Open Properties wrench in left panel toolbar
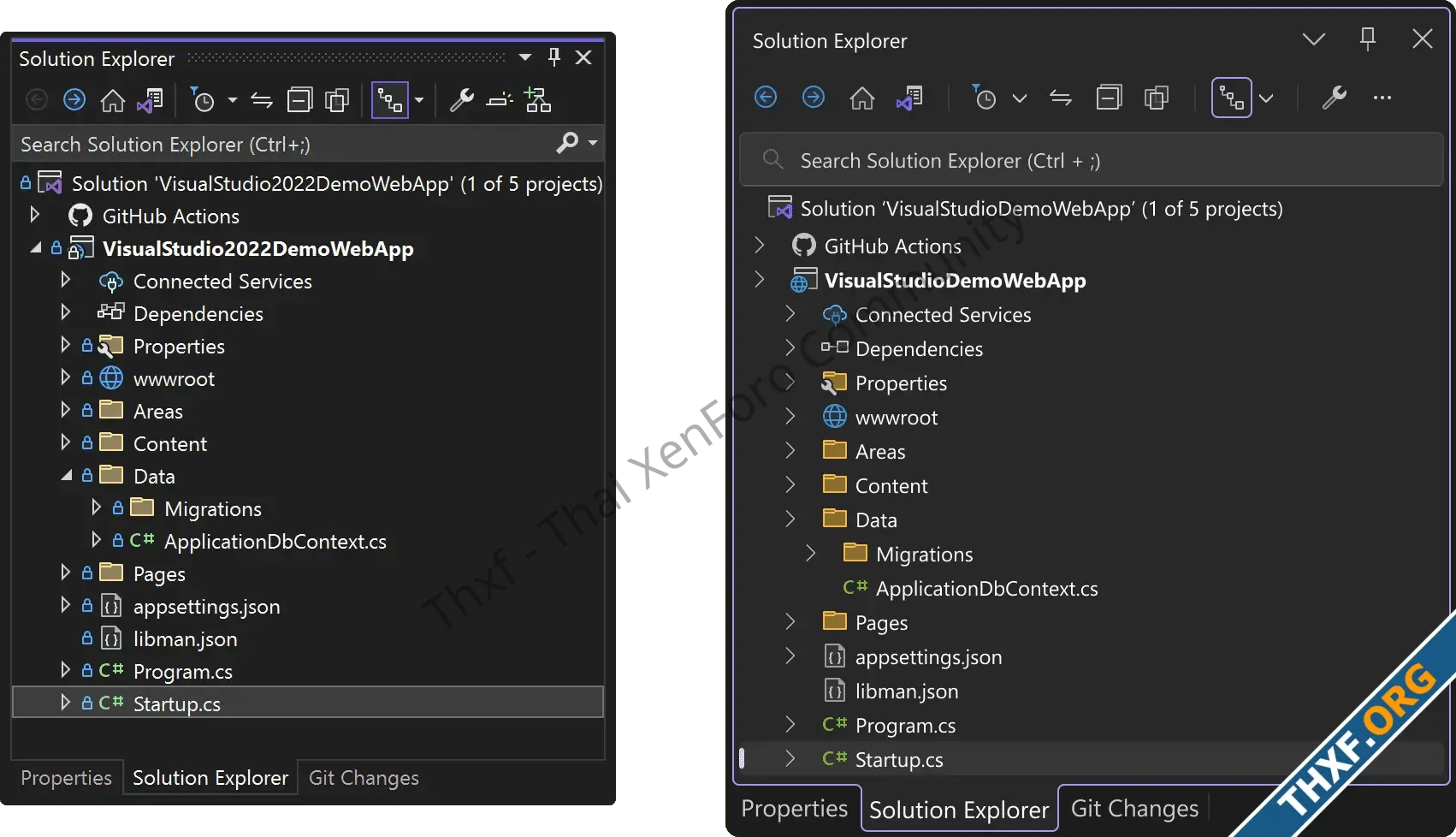Screen dimensions: 1456x837 coord(462,100)
